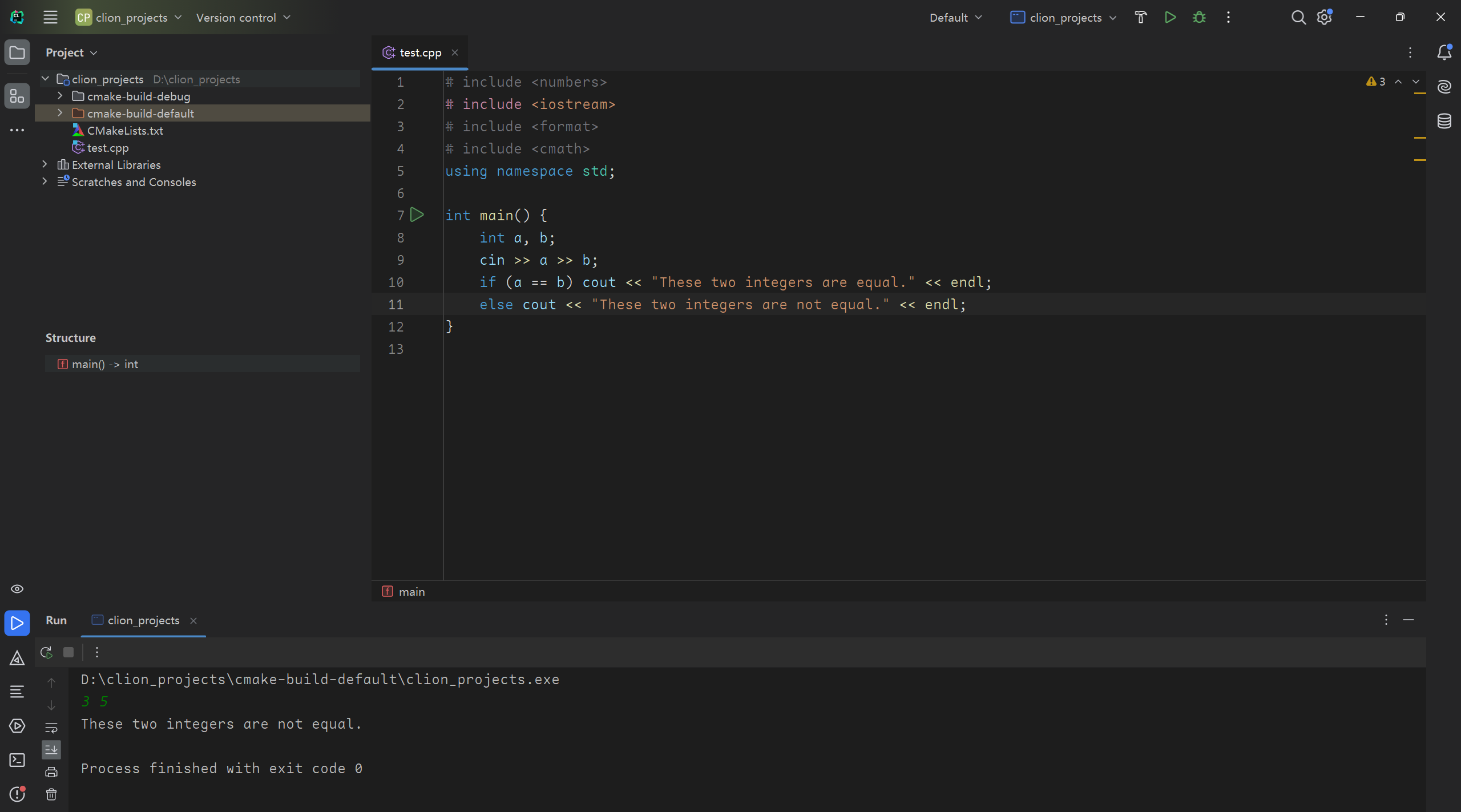This screenshot has width=1461, height=812.
Task: Click the Rerun icon in Run panel
Action: click(x=47, y=652)
